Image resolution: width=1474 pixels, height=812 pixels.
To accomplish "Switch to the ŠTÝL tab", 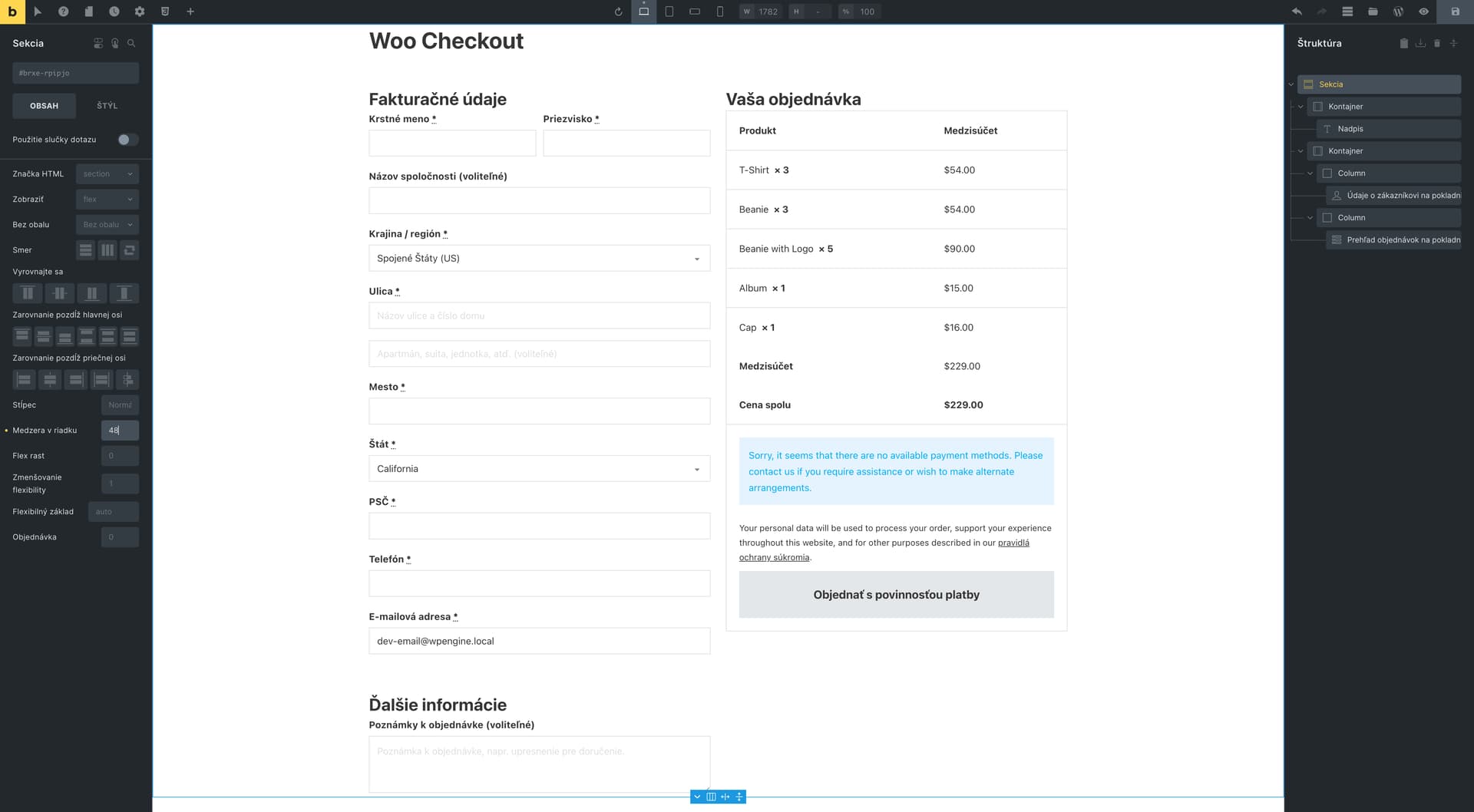I will [x=107, y=106].
